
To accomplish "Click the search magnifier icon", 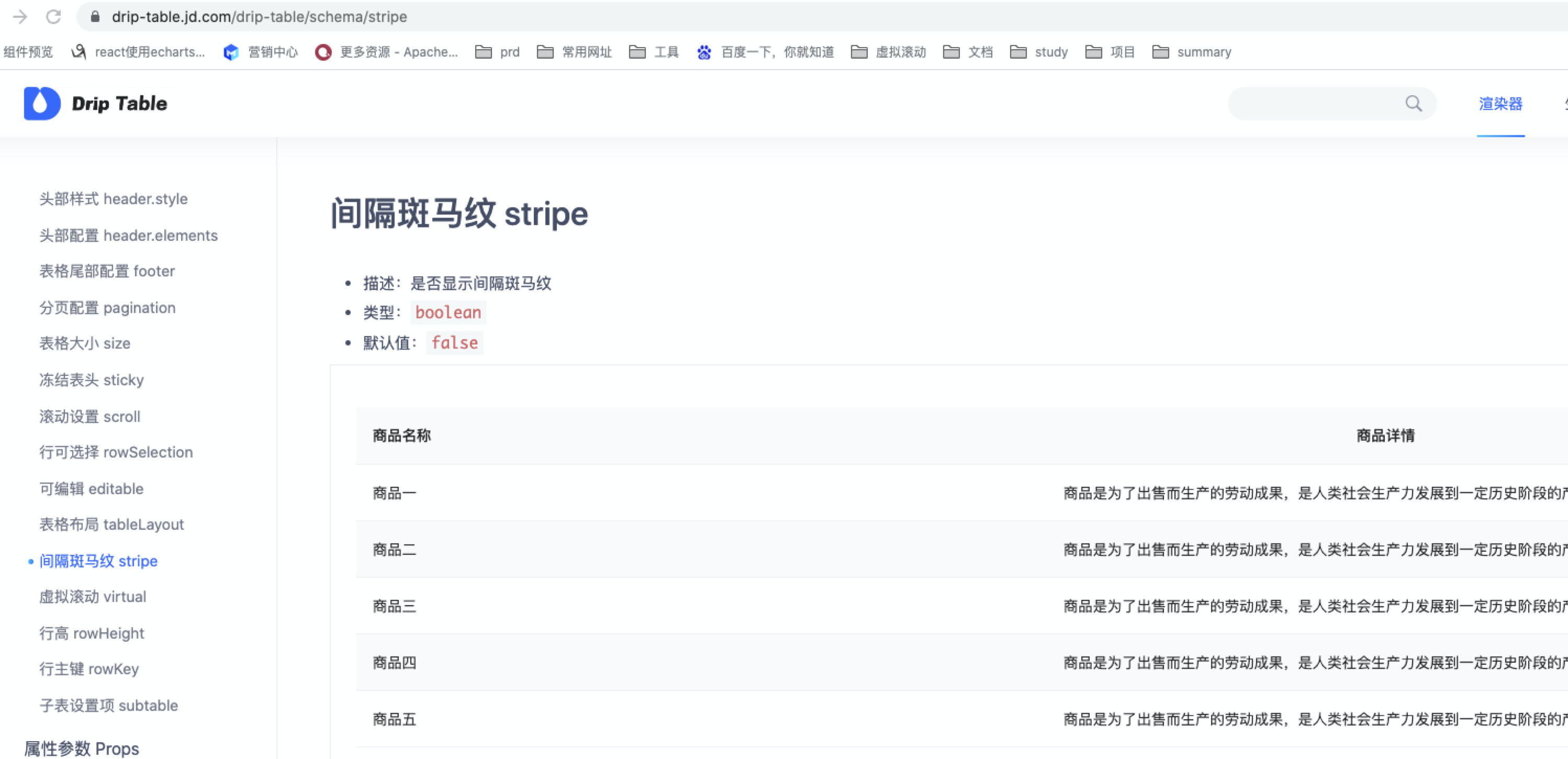I will click(1415, 104).
